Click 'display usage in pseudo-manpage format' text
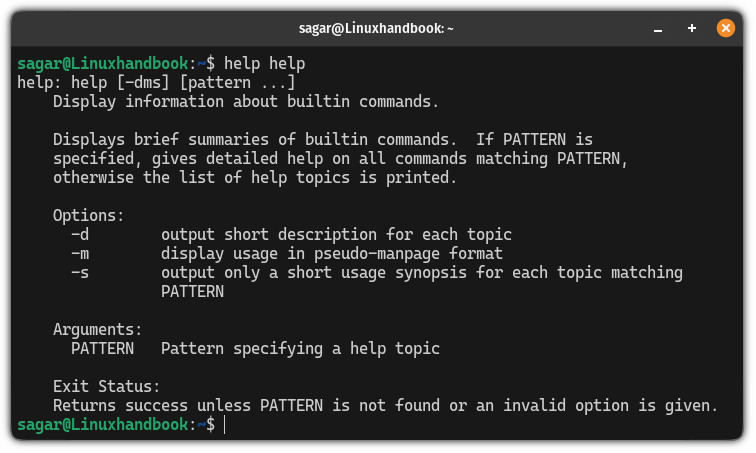 (332, 254)
